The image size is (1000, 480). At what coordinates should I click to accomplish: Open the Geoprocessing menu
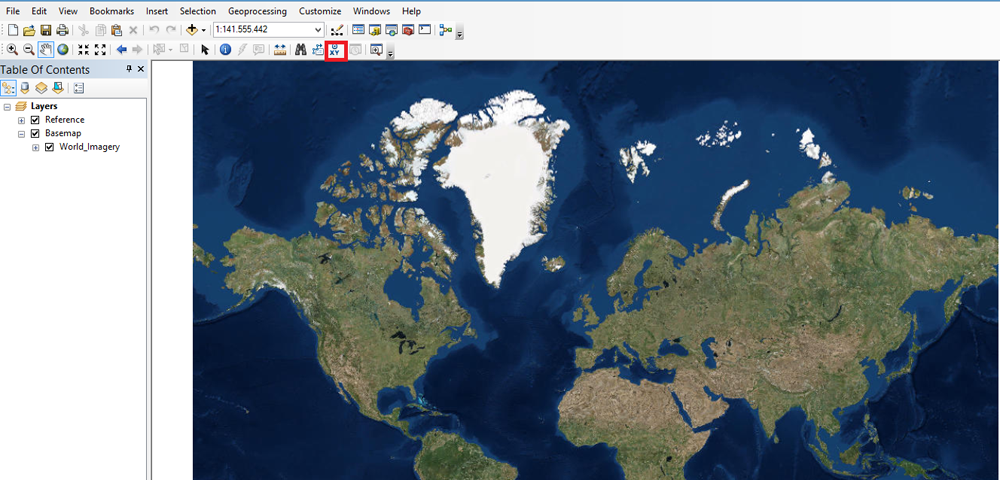tap(257, 11)
